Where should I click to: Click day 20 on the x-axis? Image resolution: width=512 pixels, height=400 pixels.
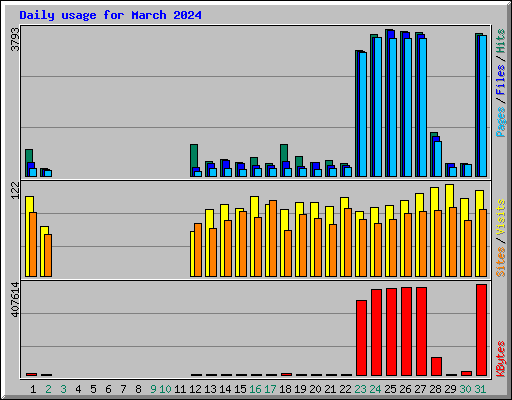(315, 389)
